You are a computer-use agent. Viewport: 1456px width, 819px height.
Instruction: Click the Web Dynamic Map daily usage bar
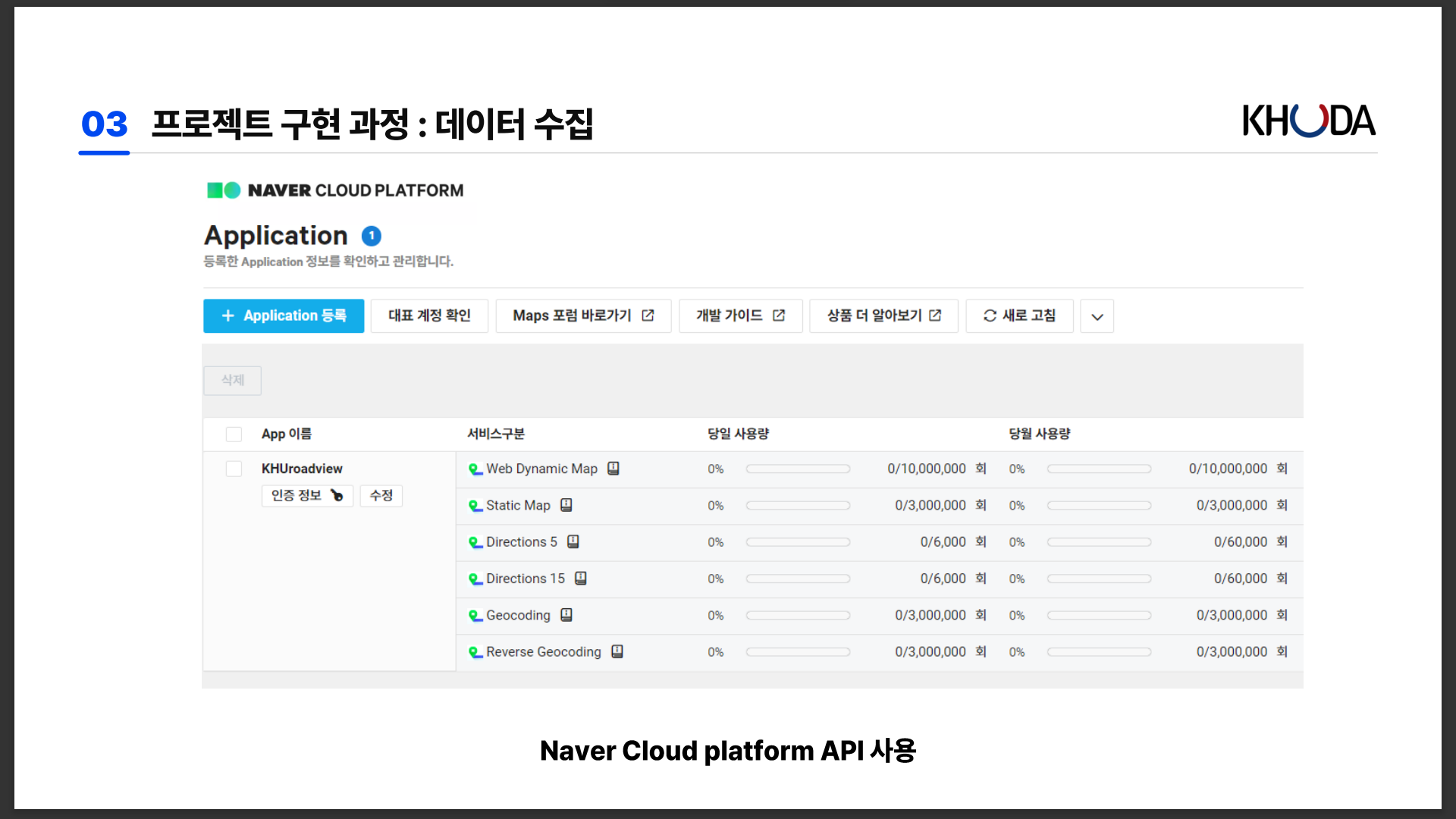pyautogui.click(x=797, y=469)
